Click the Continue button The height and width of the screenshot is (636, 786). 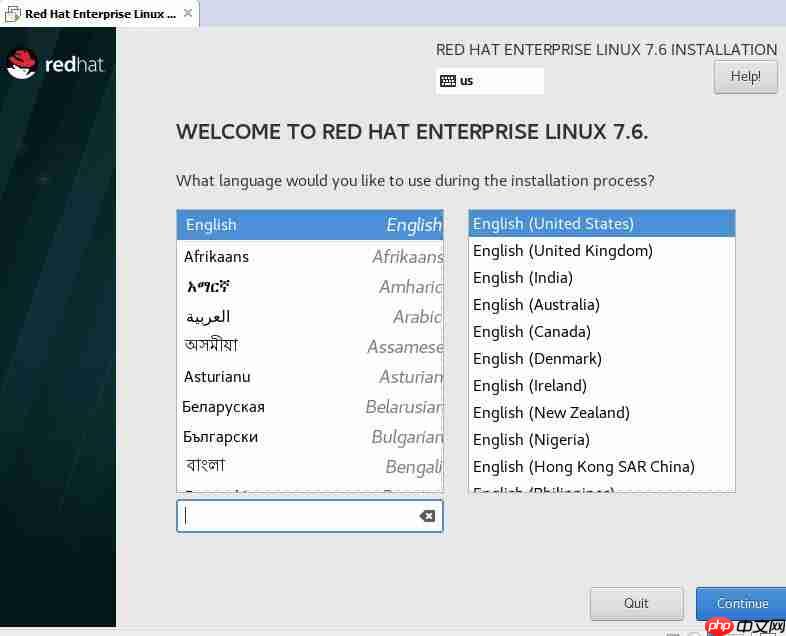tap(741, 603)
